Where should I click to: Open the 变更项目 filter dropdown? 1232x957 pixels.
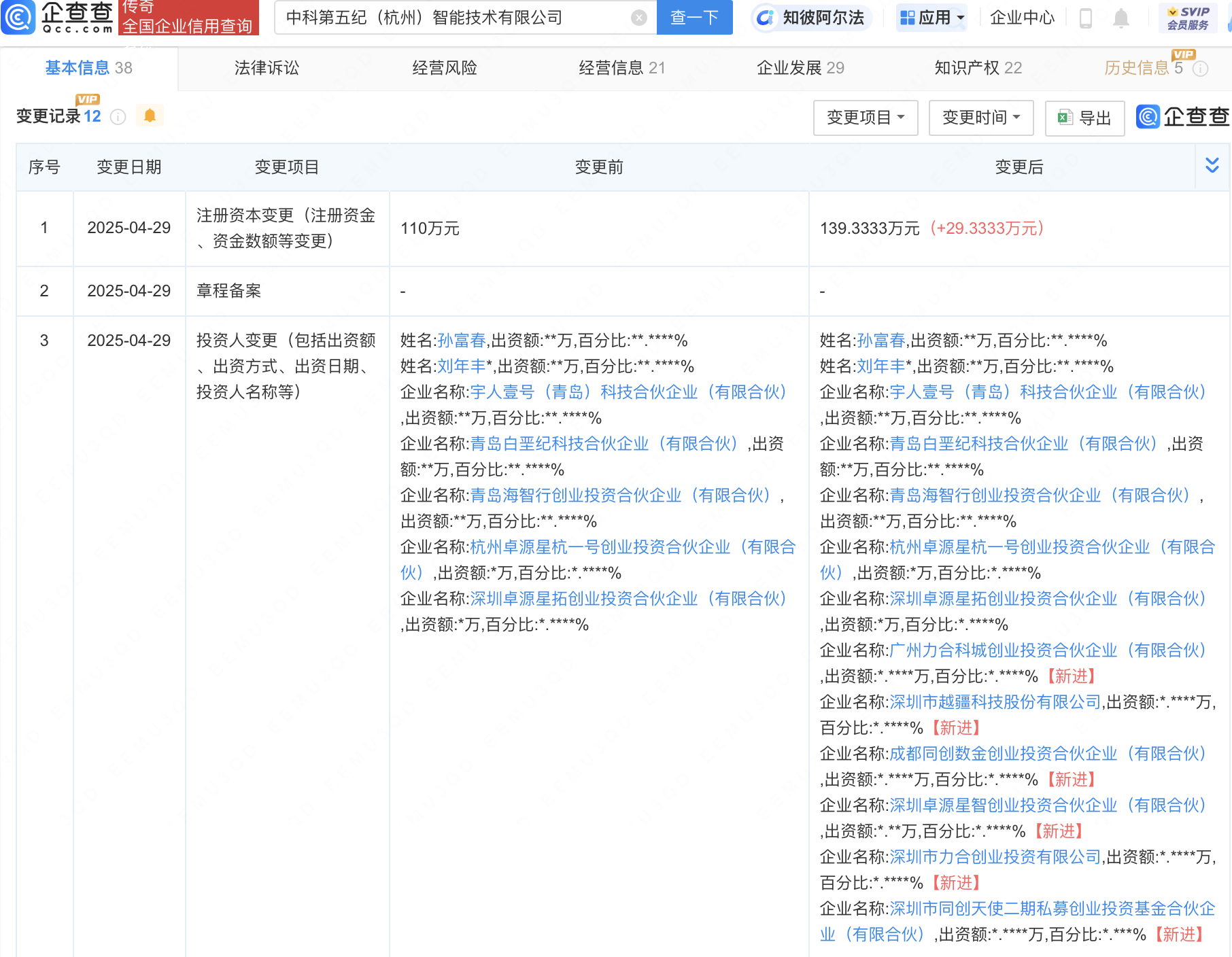(x=866, y=118)
